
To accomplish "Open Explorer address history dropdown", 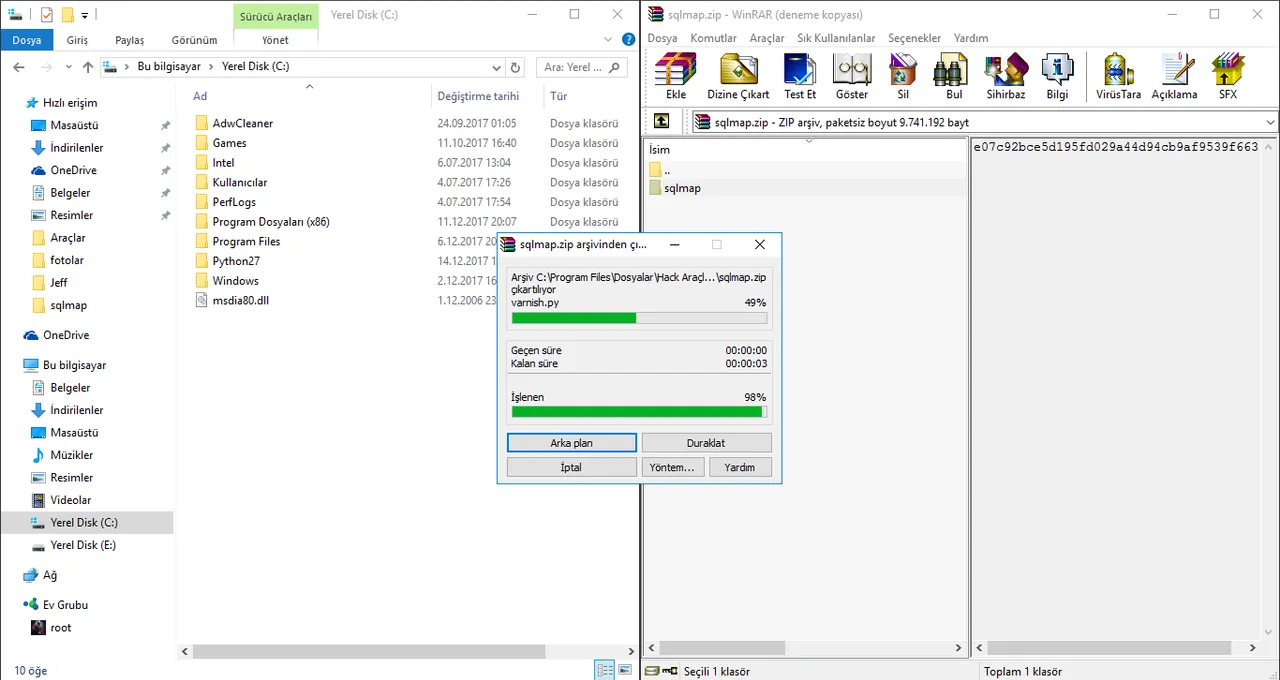I will click(497, 67).
